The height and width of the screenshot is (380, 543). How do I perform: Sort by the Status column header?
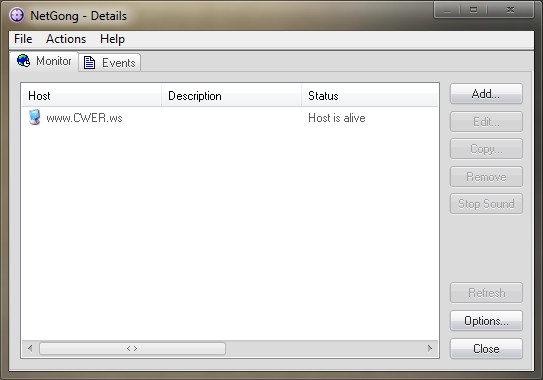point(370,96)
